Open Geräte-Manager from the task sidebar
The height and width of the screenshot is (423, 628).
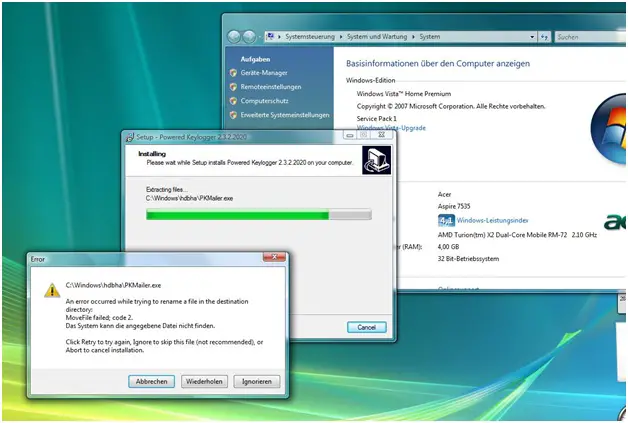pyautogui.click(x=265, y=72)
